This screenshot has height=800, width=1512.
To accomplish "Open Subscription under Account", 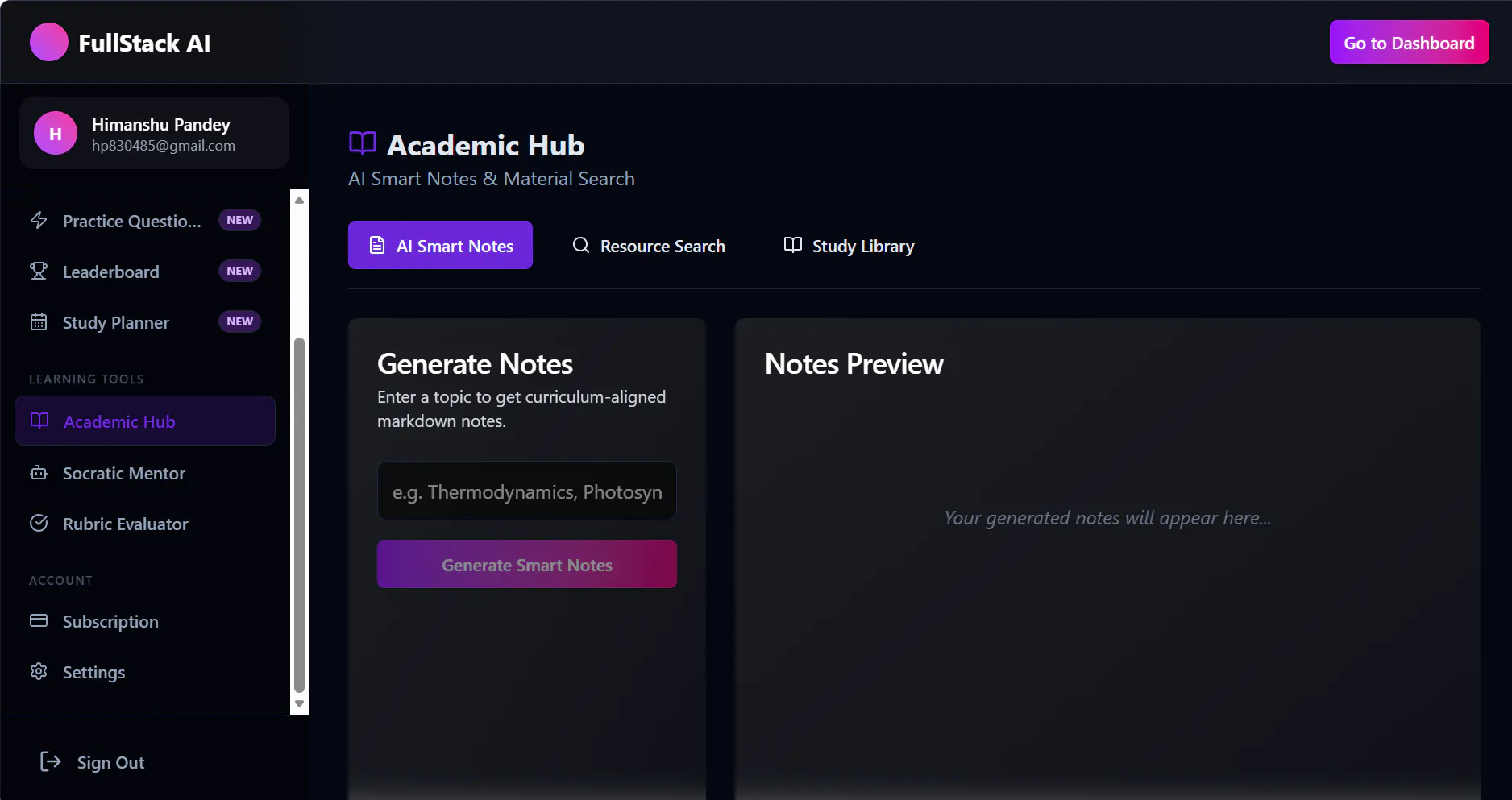I will (x=145, y=621).
